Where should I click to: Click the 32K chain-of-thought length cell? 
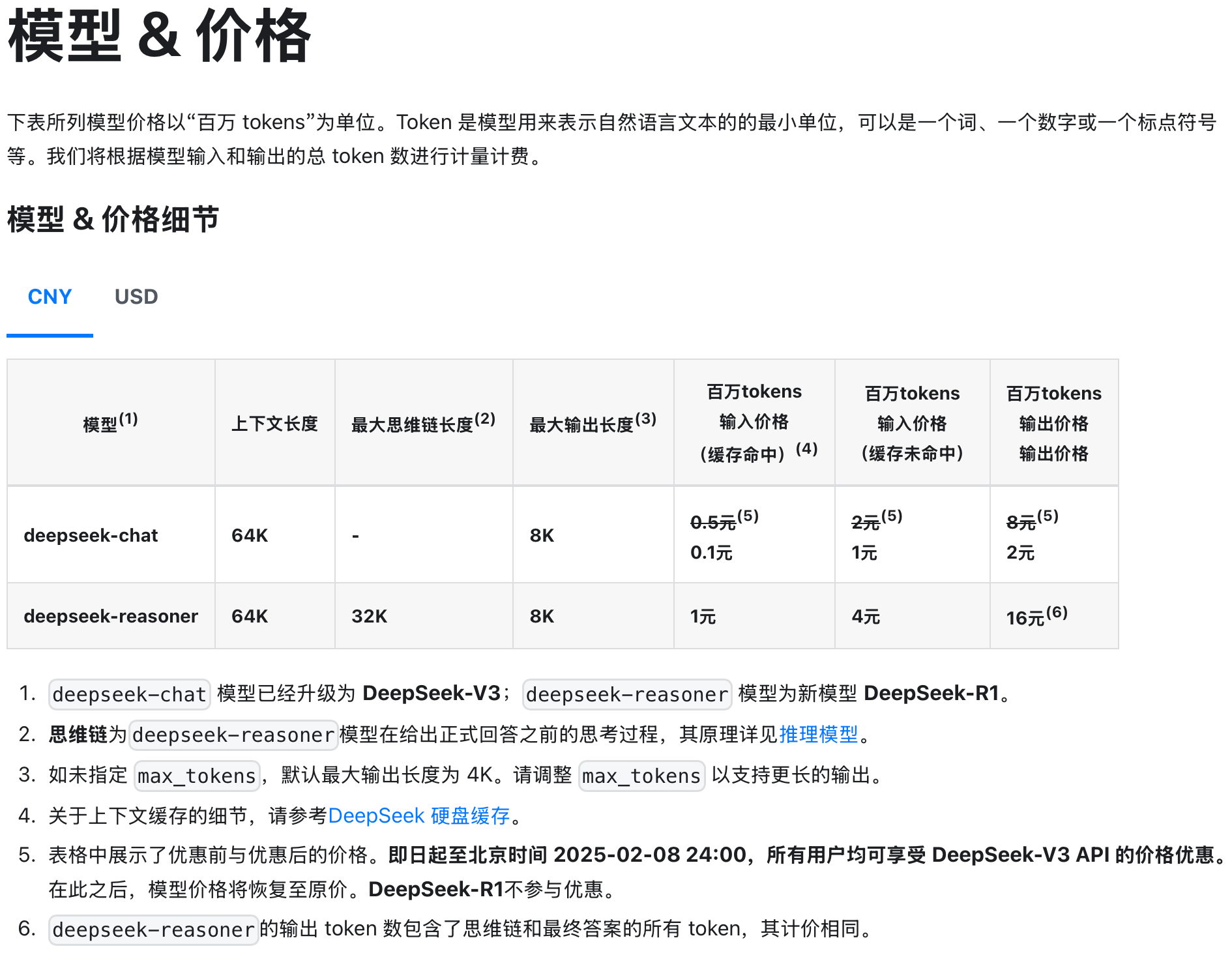coord(370,616)
